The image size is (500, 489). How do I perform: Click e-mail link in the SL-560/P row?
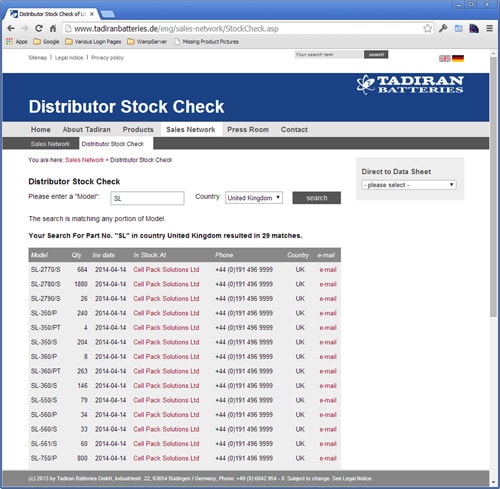click(328, 415)
